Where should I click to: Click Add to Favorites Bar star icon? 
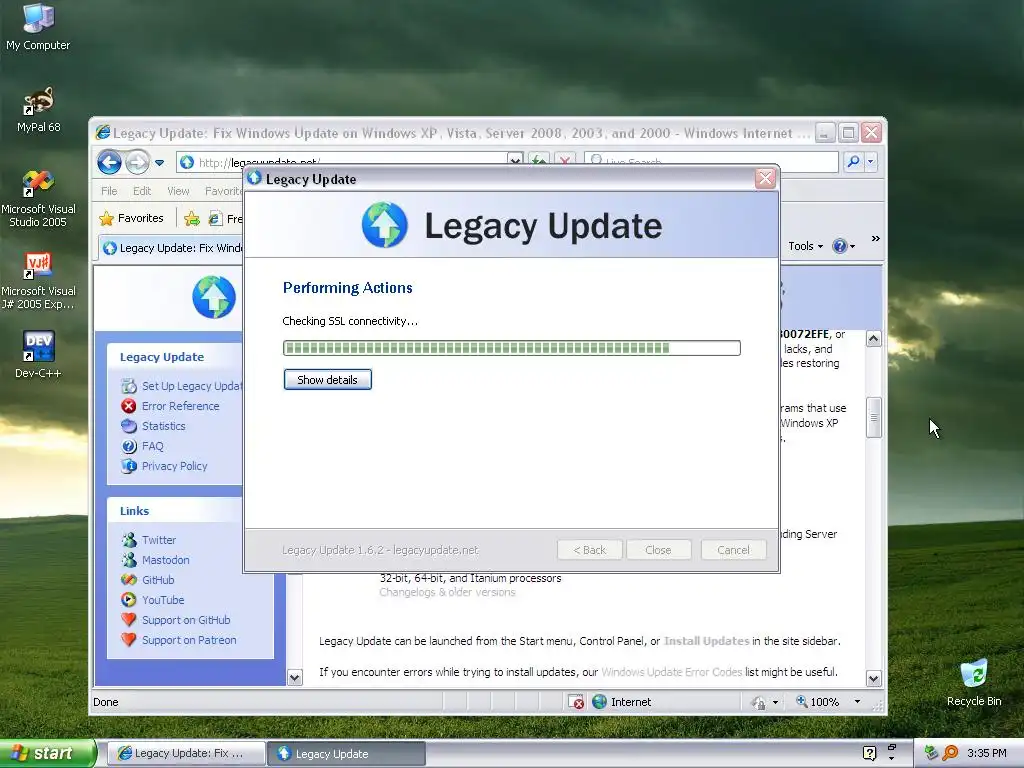(191, 219)
